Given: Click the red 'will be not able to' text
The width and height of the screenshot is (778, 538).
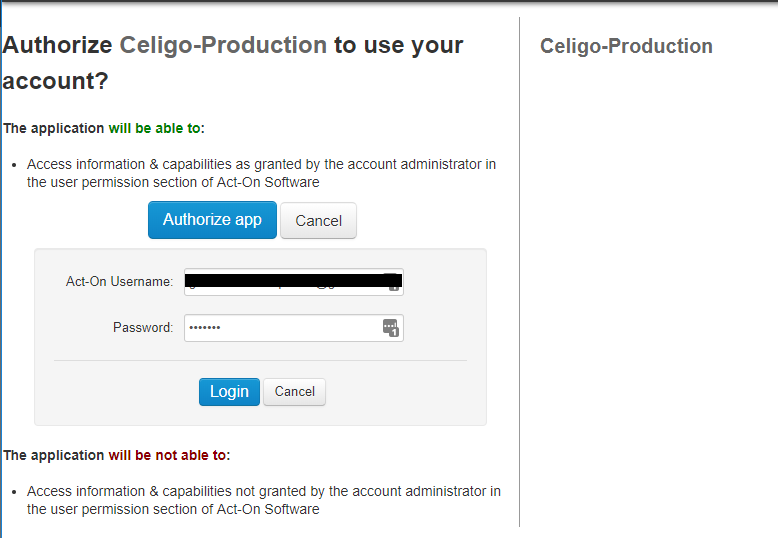Looking at the screenshot, I should [x=167, y=455].
